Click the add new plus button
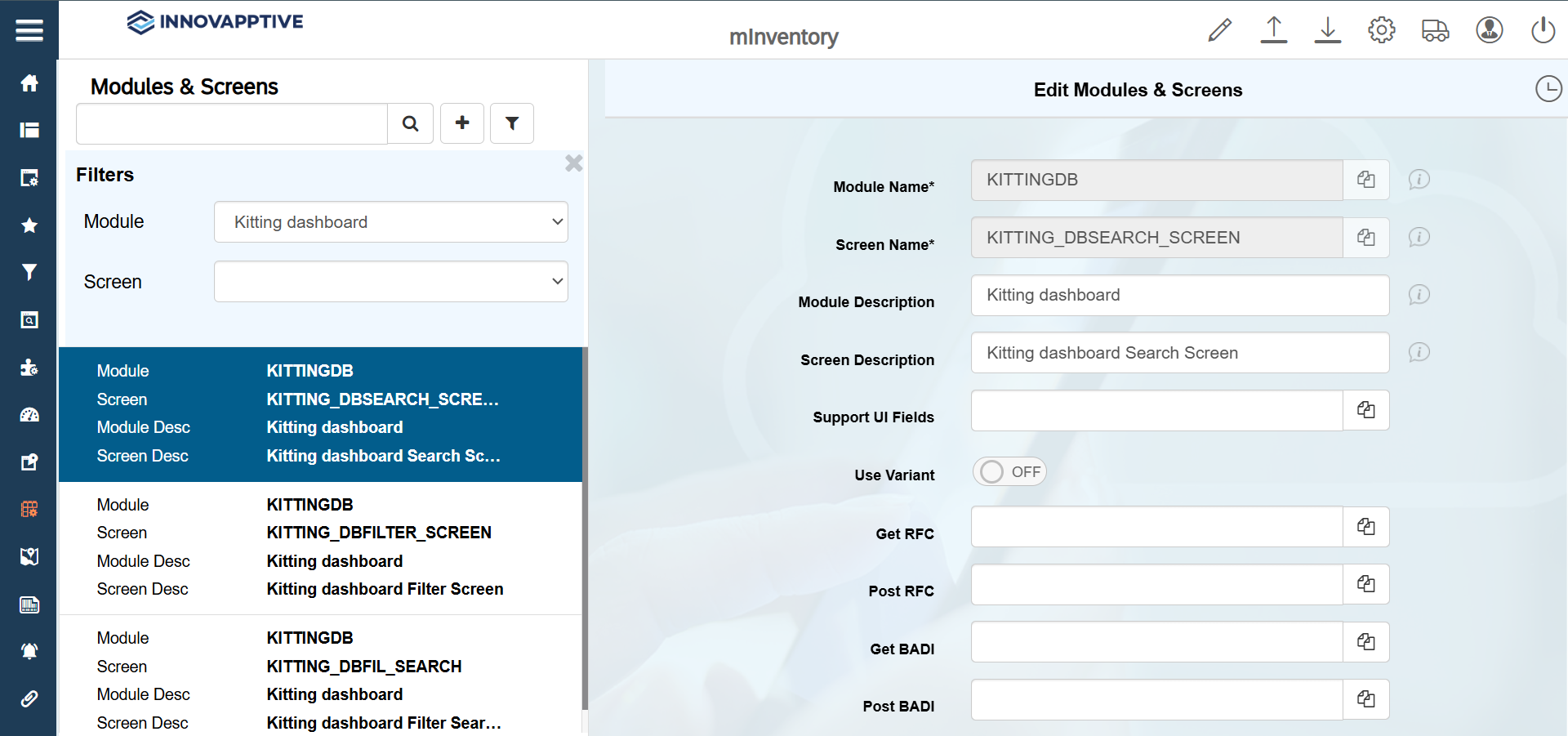The height and width of the screenshot is (736, 1568). tap(462, 123)
